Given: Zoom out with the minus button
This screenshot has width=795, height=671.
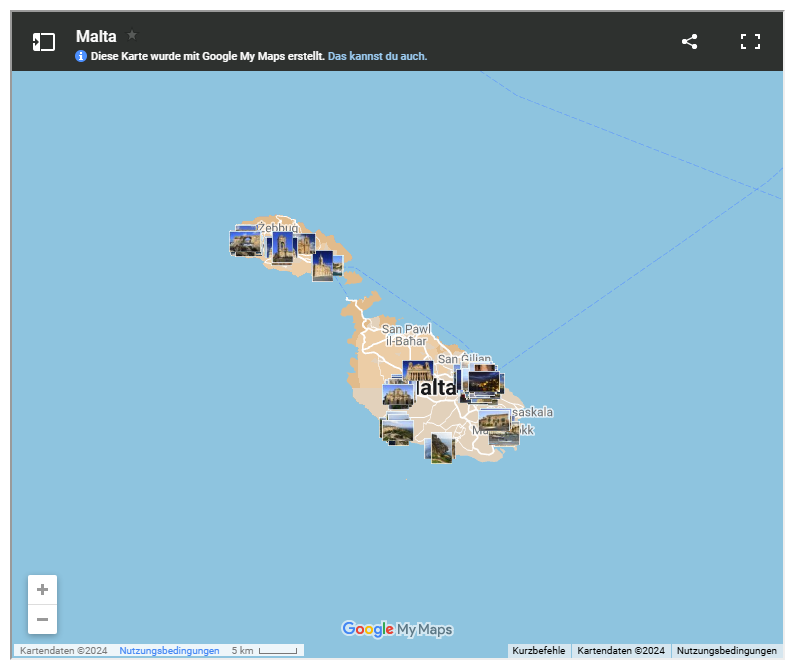Looking at the screenshot, I should [42, 619].
